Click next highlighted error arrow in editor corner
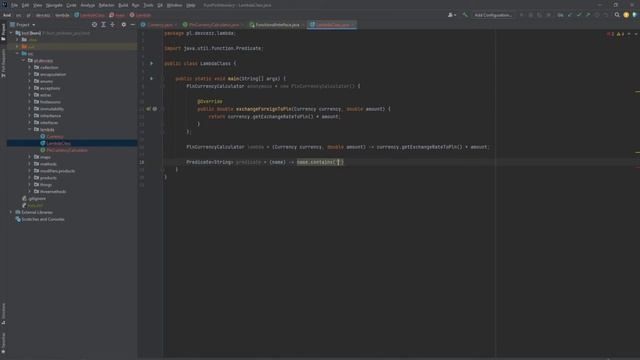The height and width of the screenshot is (360, 640). pyautogui.click(x=636, y=34)
